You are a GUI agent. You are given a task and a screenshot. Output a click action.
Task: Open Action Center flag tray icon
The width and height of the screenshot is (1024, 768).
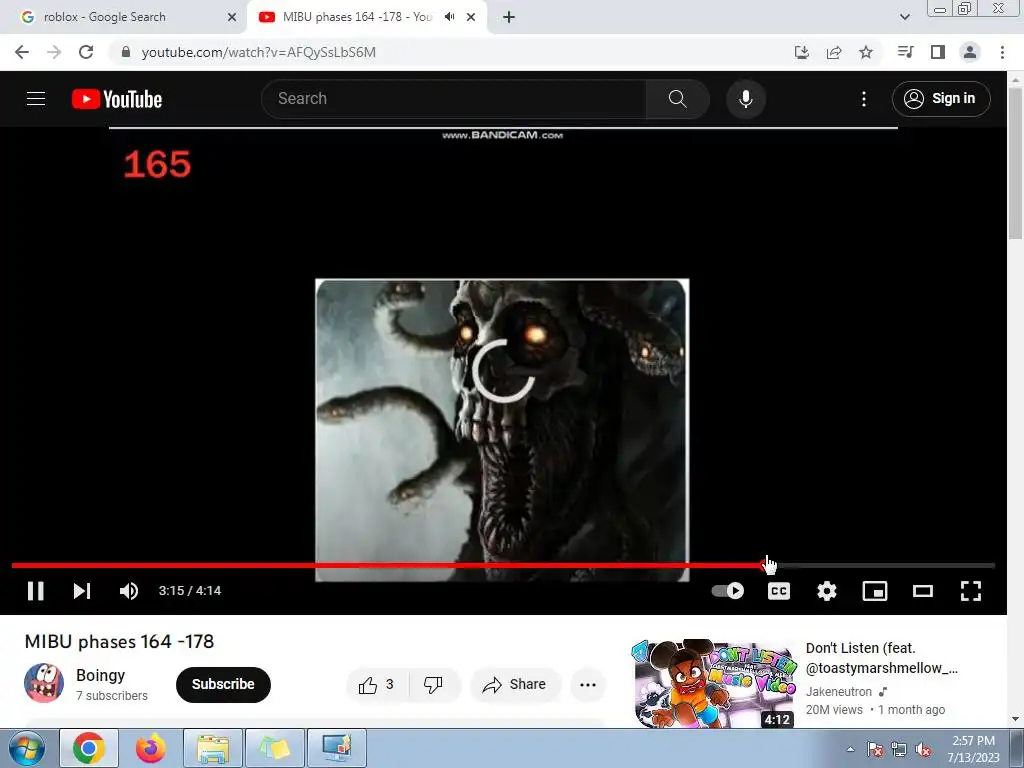(874, 749)
